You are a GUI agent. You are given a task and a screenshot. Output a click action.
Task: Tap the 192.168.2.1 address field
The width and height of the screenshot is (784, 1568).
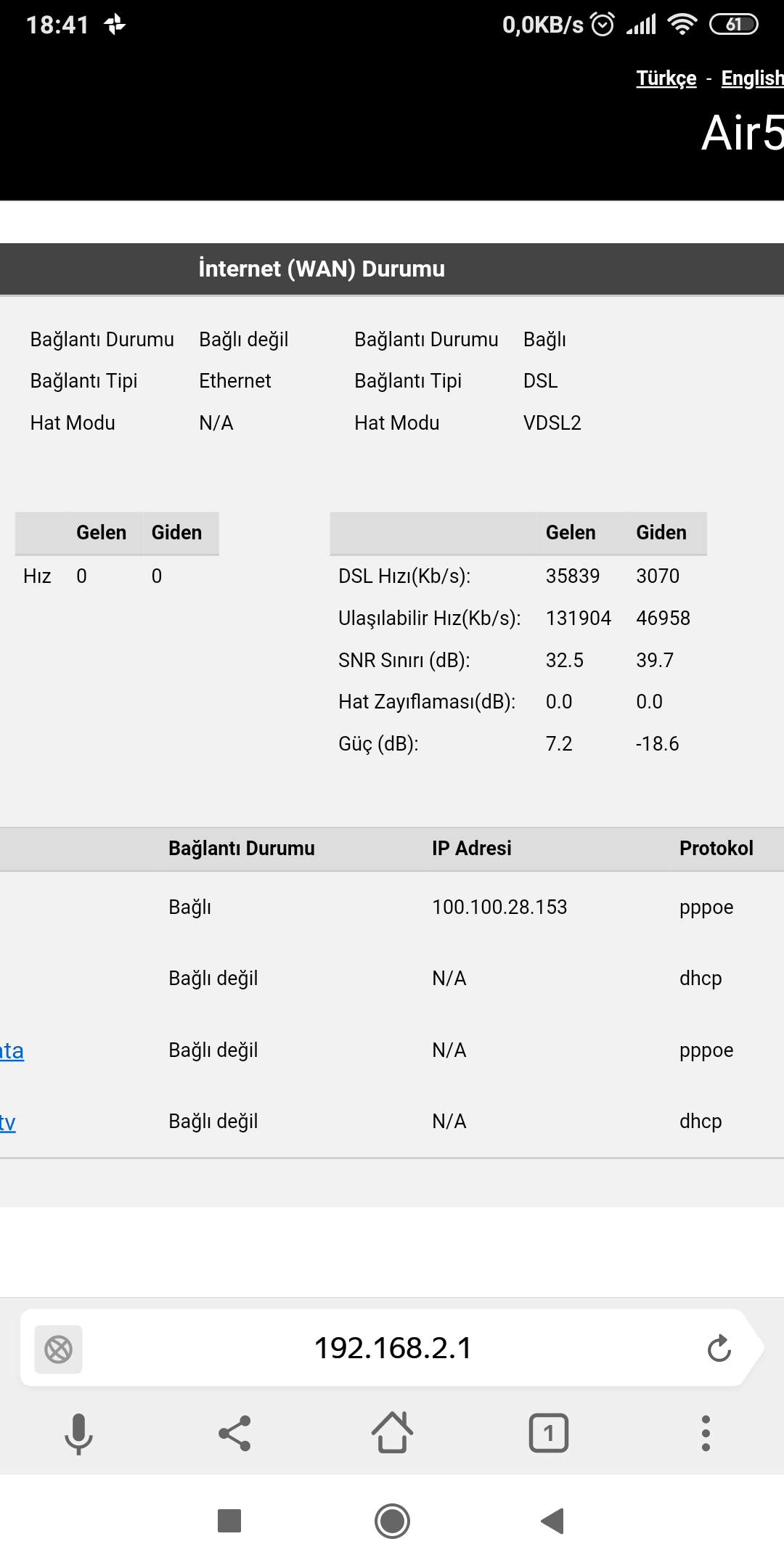pyautogui.click(x=393, y=1348)
